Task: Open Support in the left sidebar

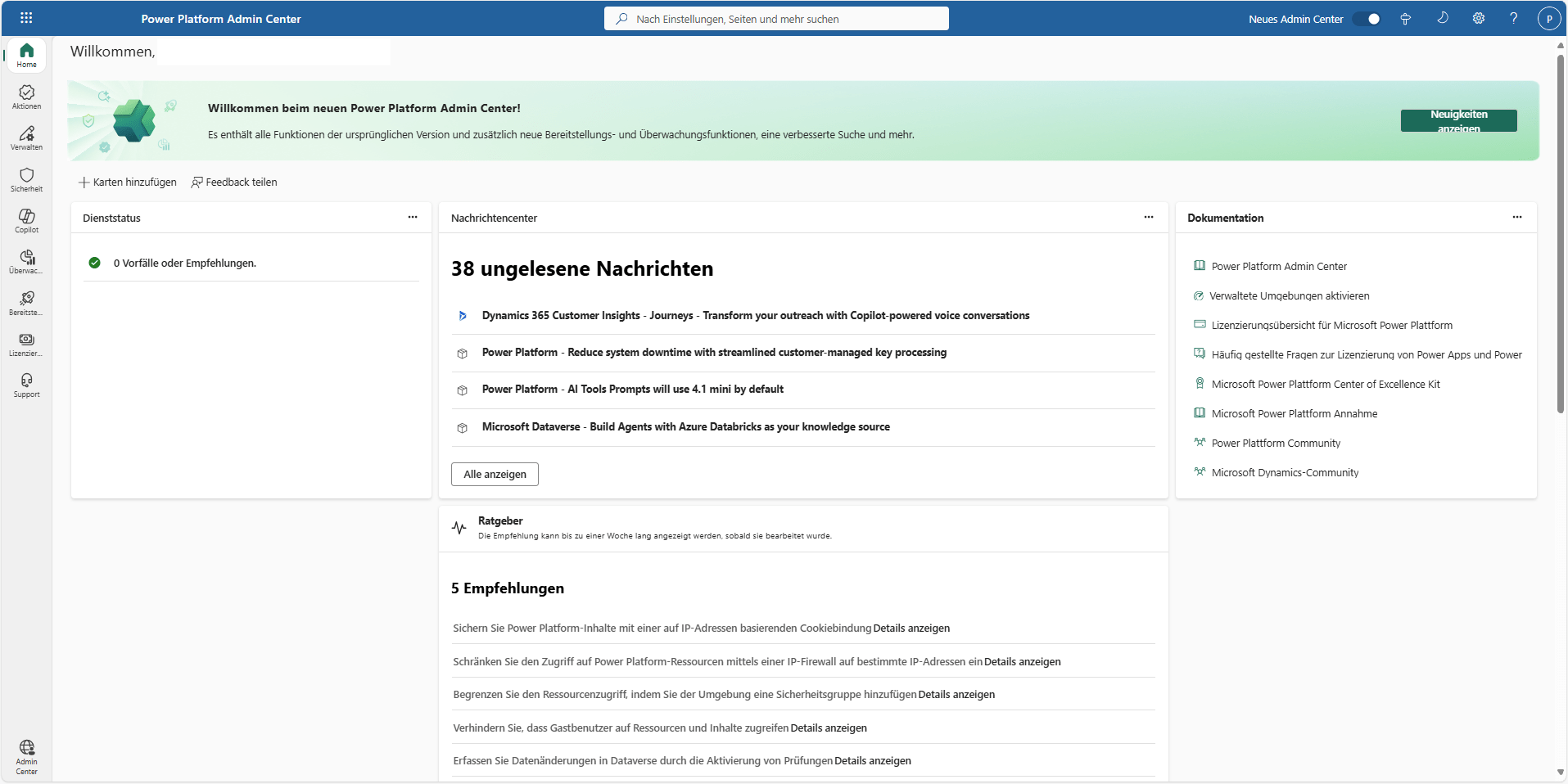Action: coord(26,385)
